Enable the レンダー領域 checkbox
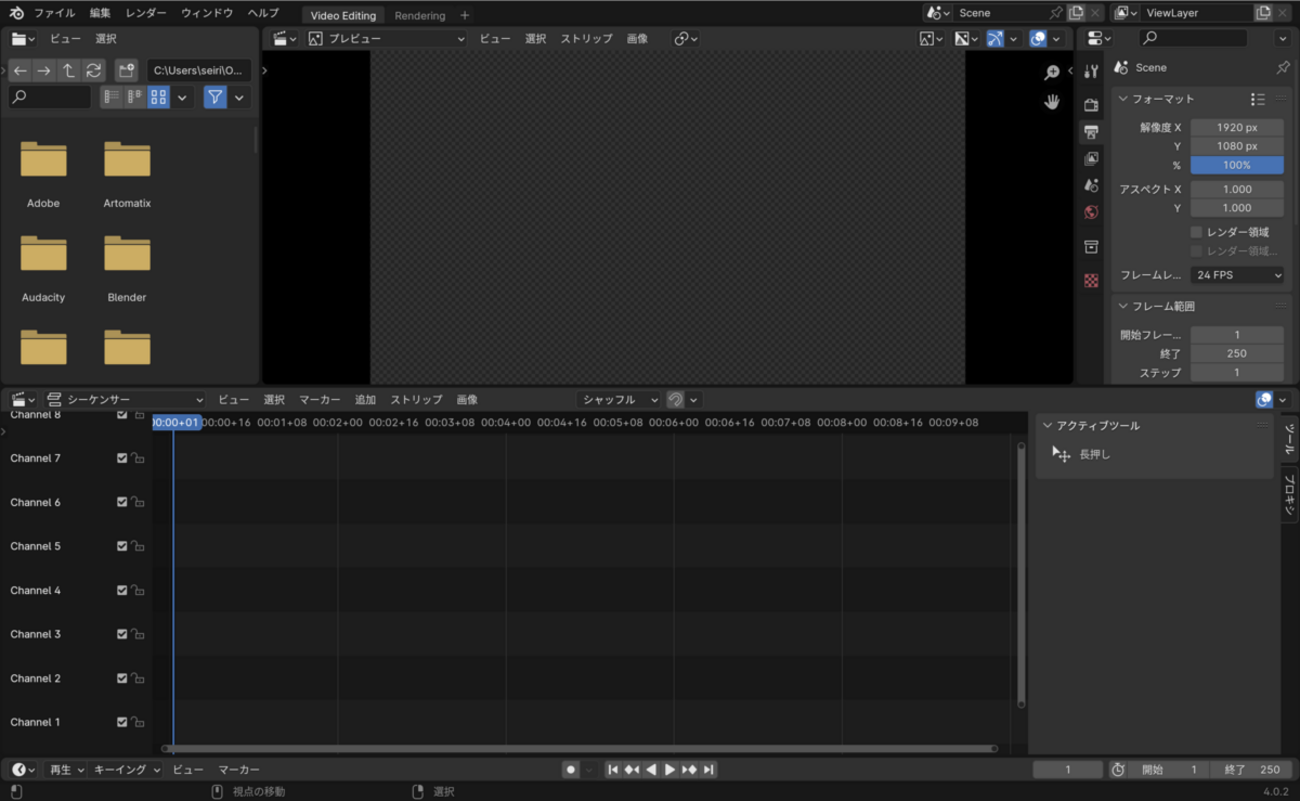1300x801 pixels. point(1196,231)
